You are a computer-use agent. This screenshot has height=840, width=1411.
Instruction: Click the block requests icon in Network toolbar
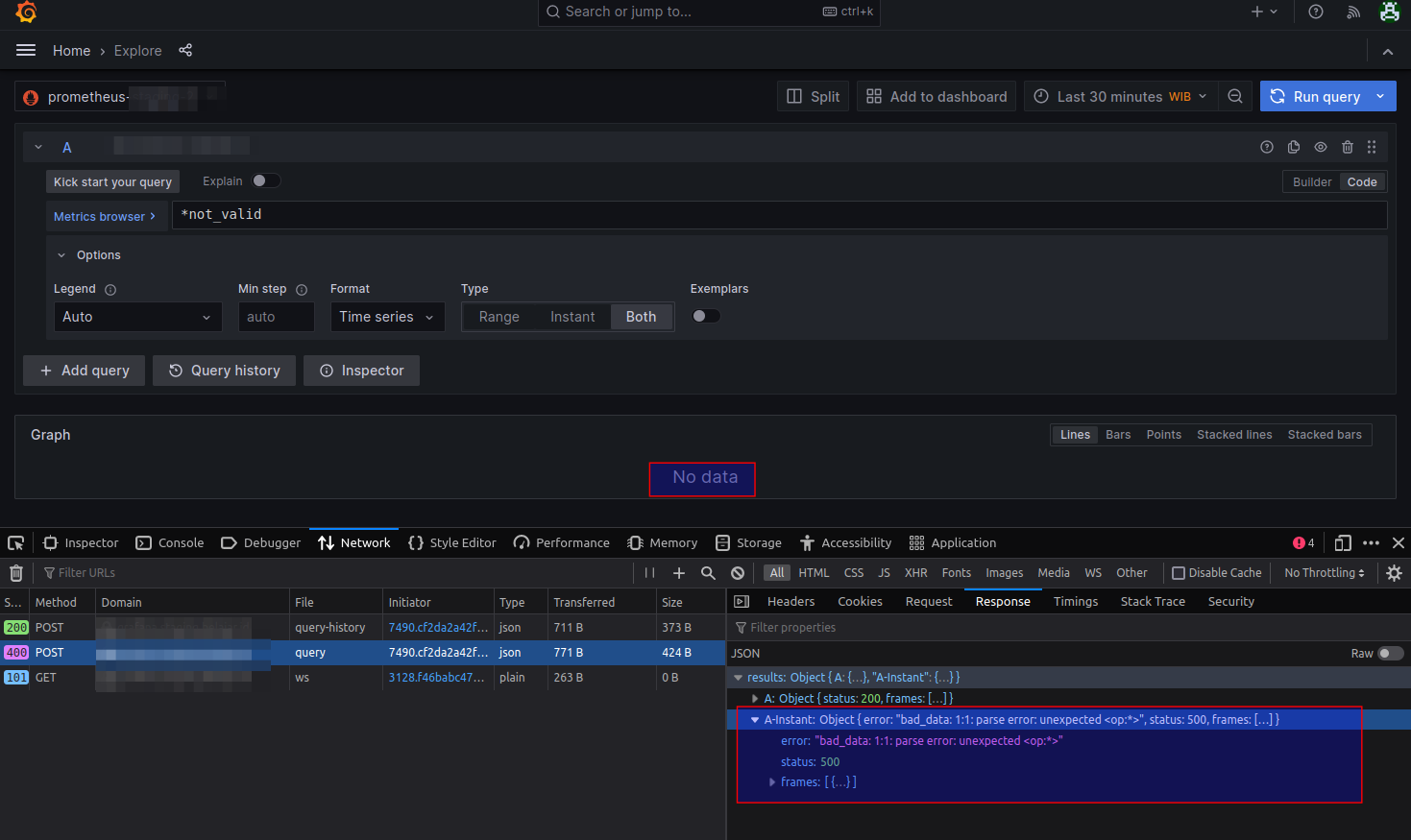pyautogui.click(x=738, y=573)
